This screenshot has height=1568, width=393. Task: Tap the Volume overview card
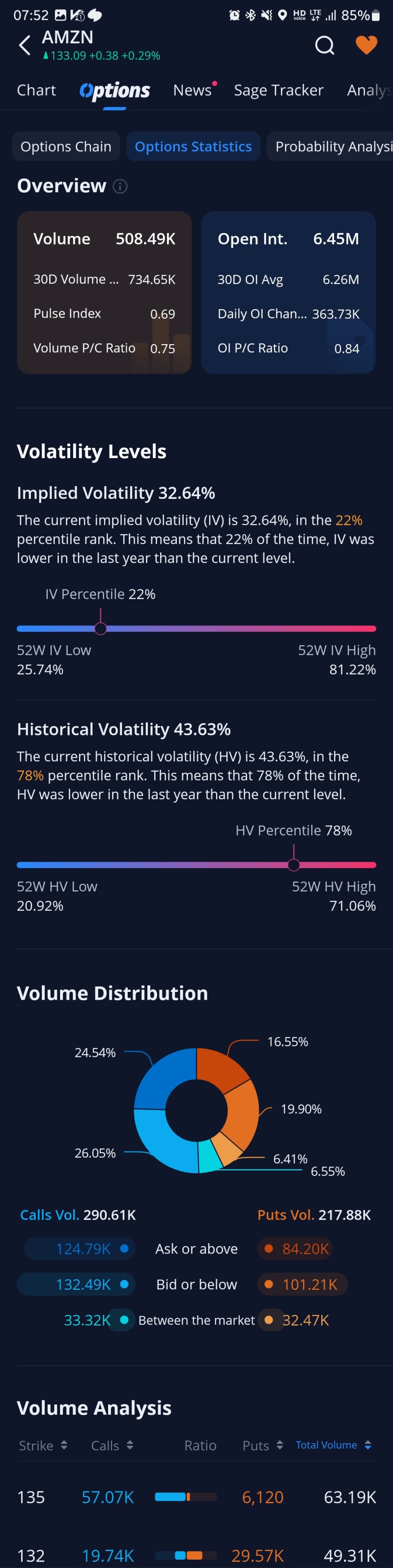click(x=104, y=292)
